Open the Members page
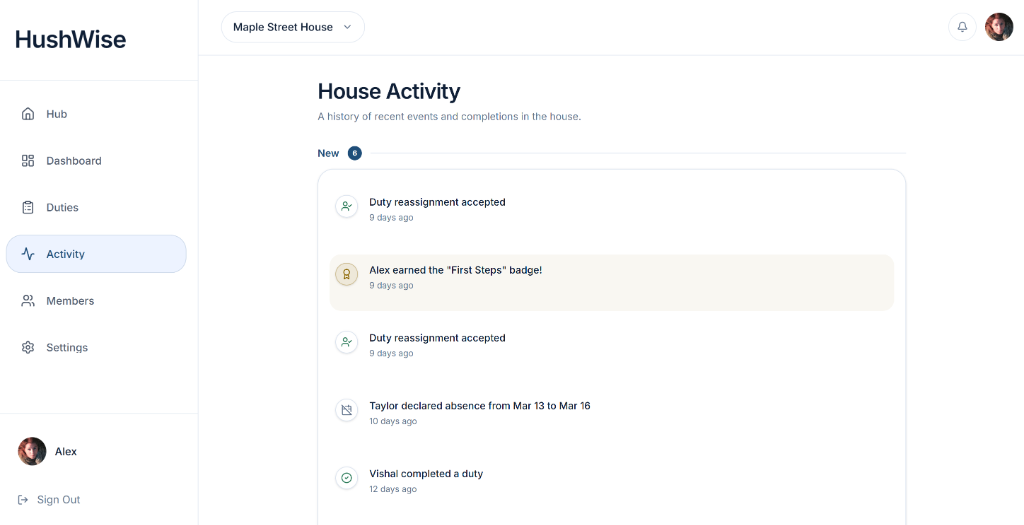The height and width of the screenshot is (525, 1024). 70,301
